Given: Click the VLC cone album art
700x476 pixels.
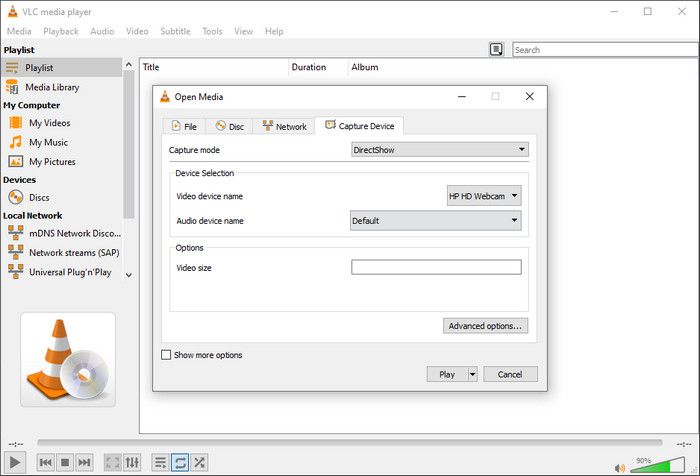Looking at the screenshot, I should [x=68, y=359].
